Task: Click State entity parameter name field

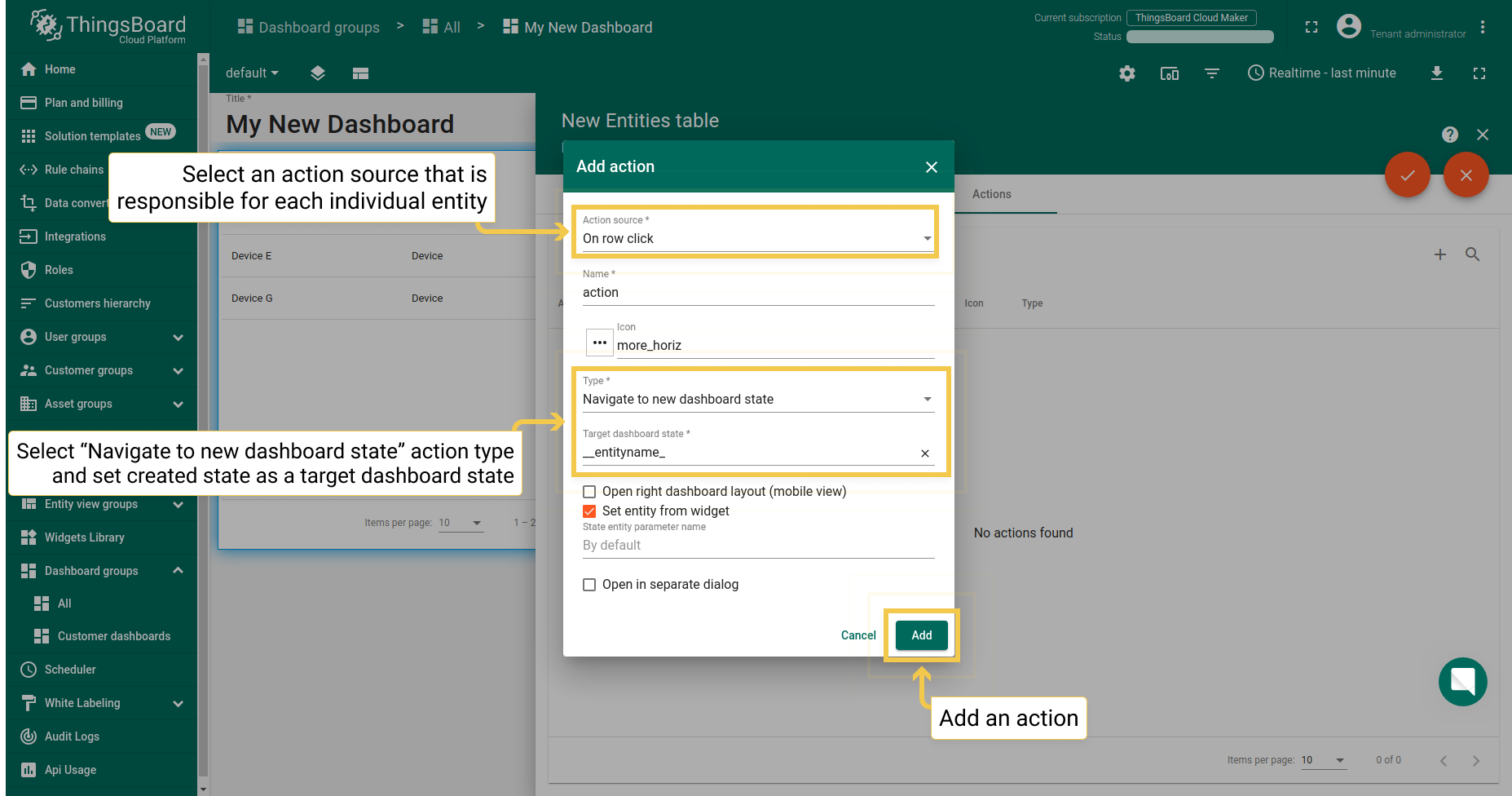Action: (x=758, y=545)
